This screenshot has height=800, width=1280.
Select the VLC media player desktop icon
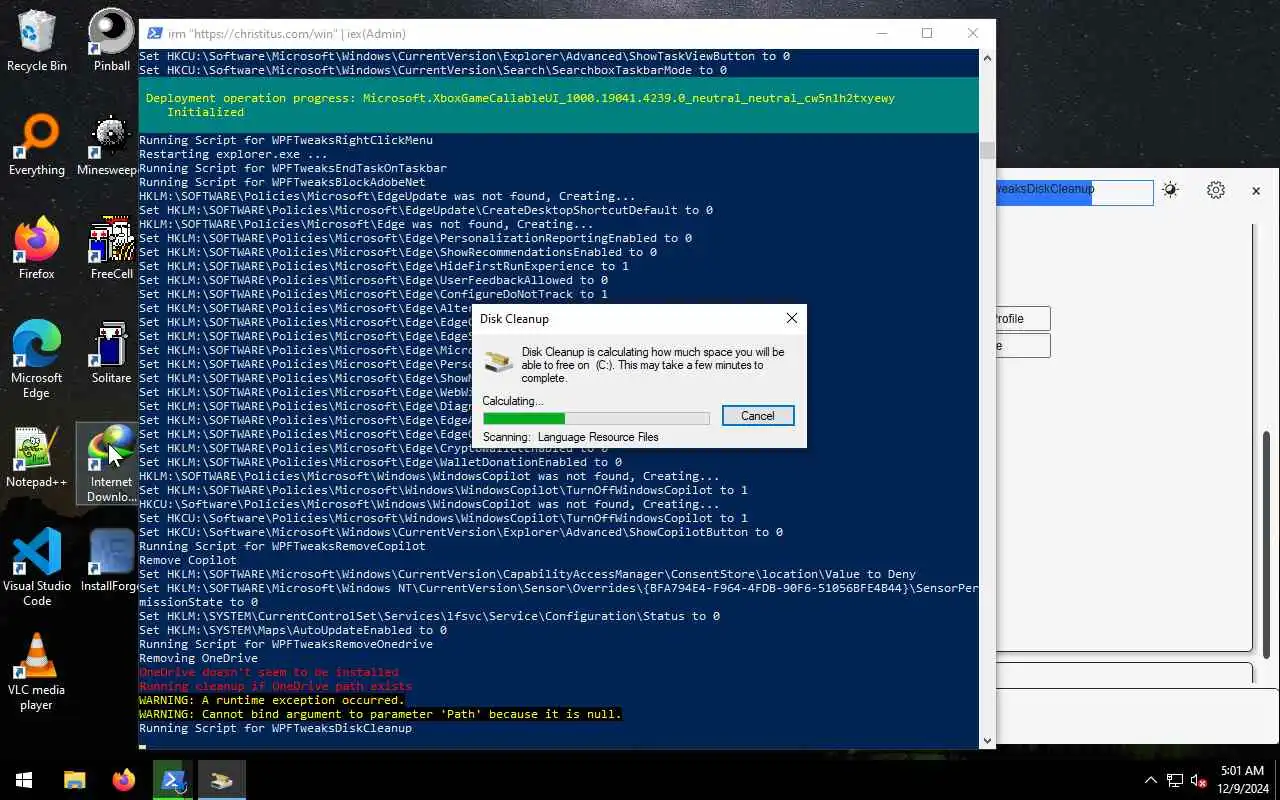click(37, 672)
